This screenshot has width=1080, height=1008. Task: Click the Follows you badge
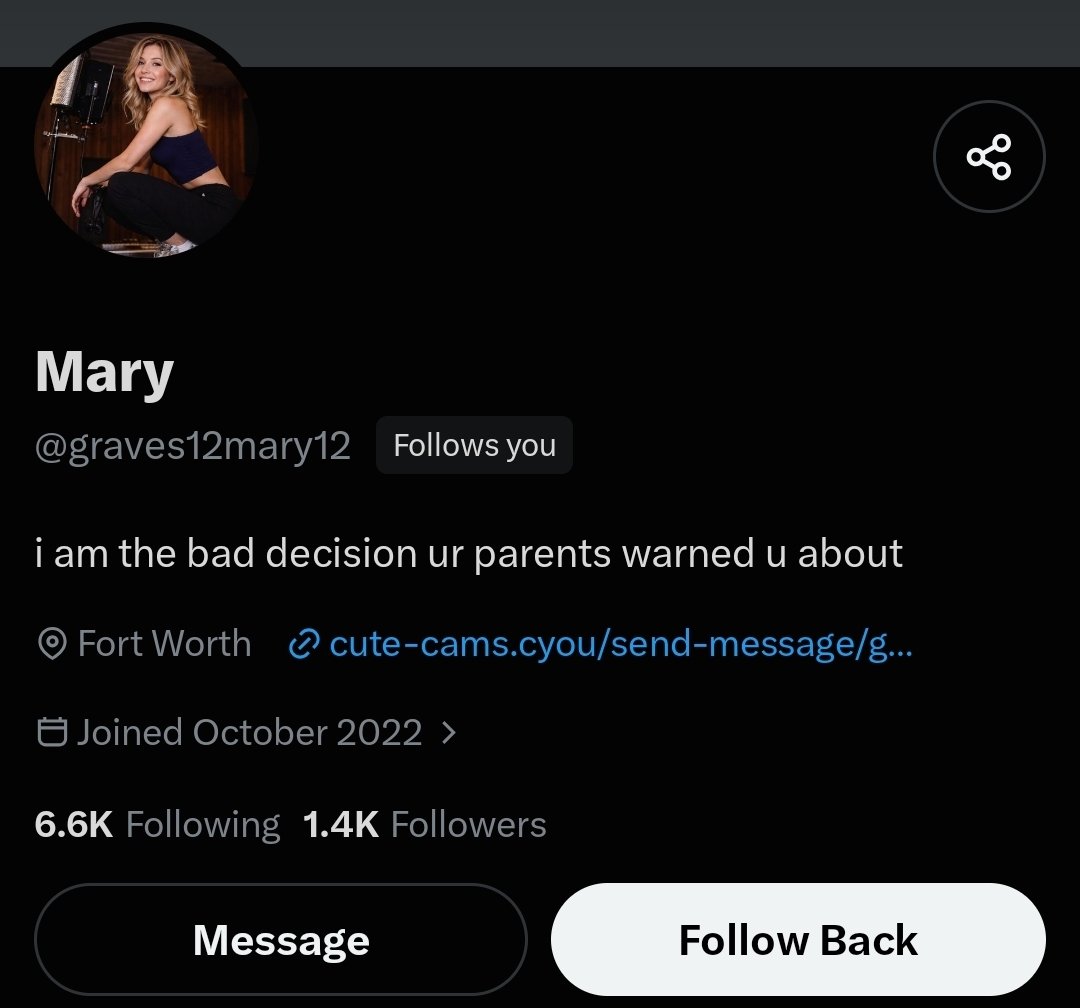[475, 445]
